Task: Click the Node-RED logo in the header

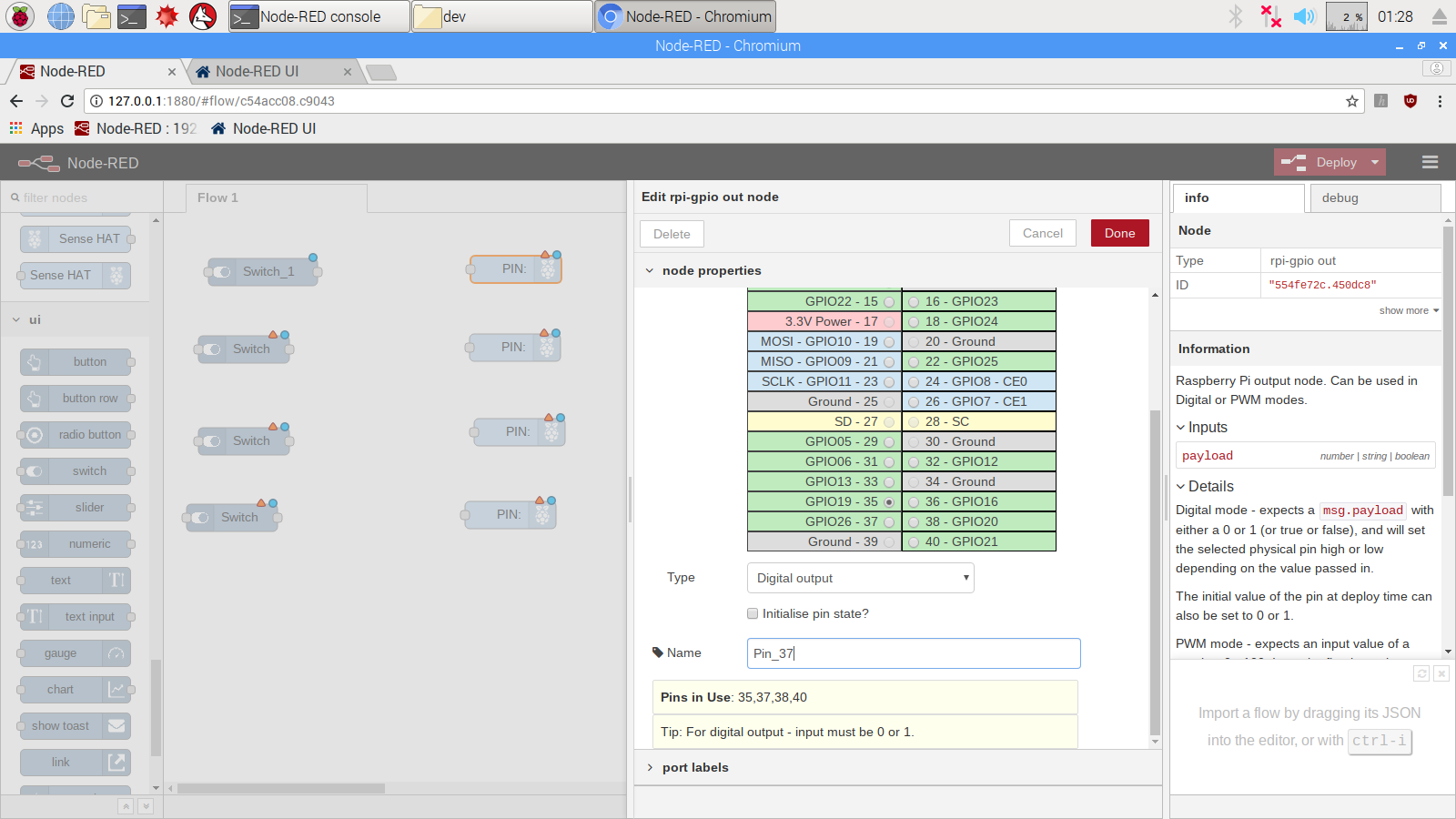Action: [39, 163]
